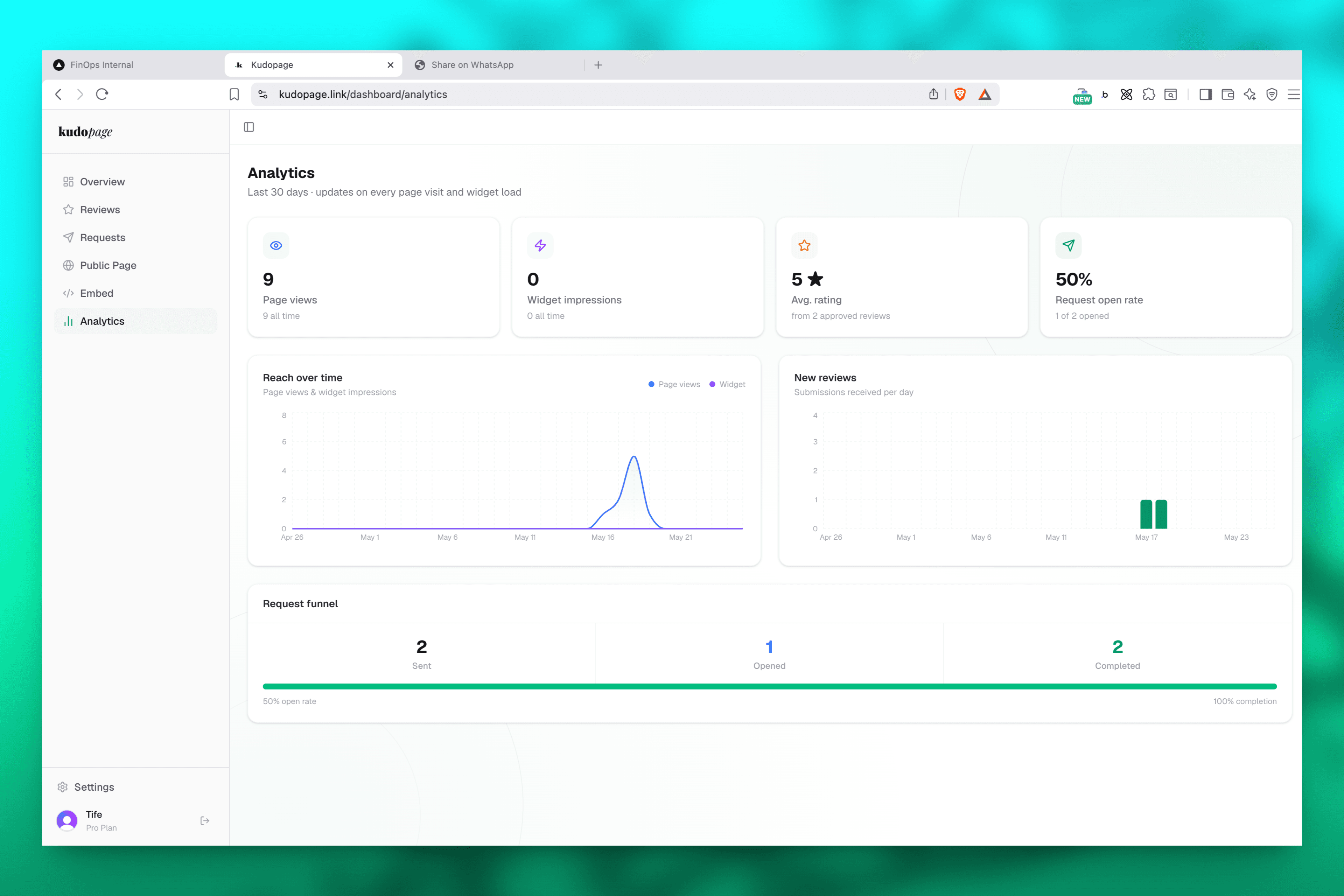Click the eye icon on Page views card
The image size is (1344, 896).
[276, 246]
